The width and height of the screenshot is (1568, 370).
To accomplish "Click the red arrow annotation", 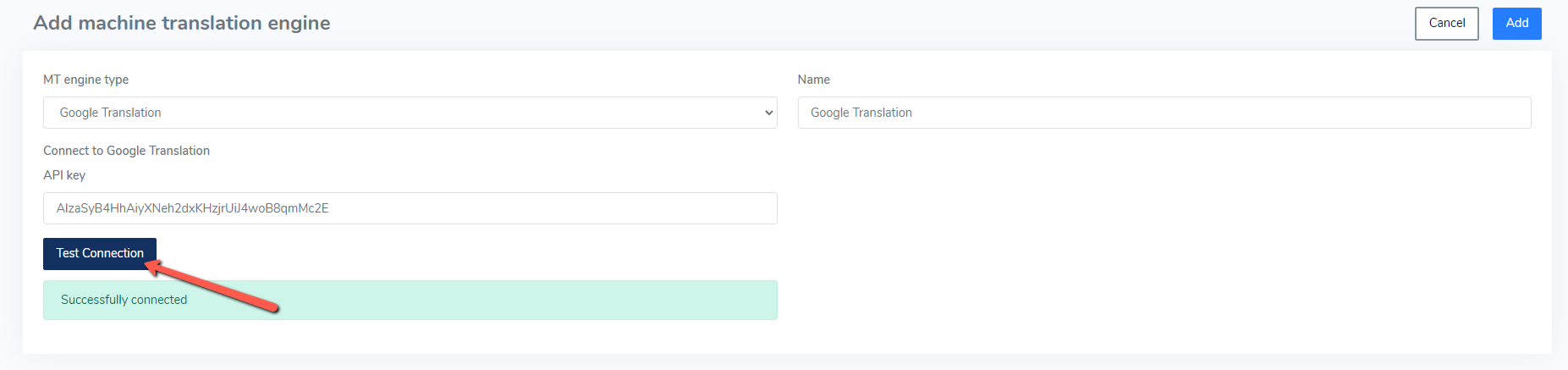I will pyautogui.click(x=212, y=286).
